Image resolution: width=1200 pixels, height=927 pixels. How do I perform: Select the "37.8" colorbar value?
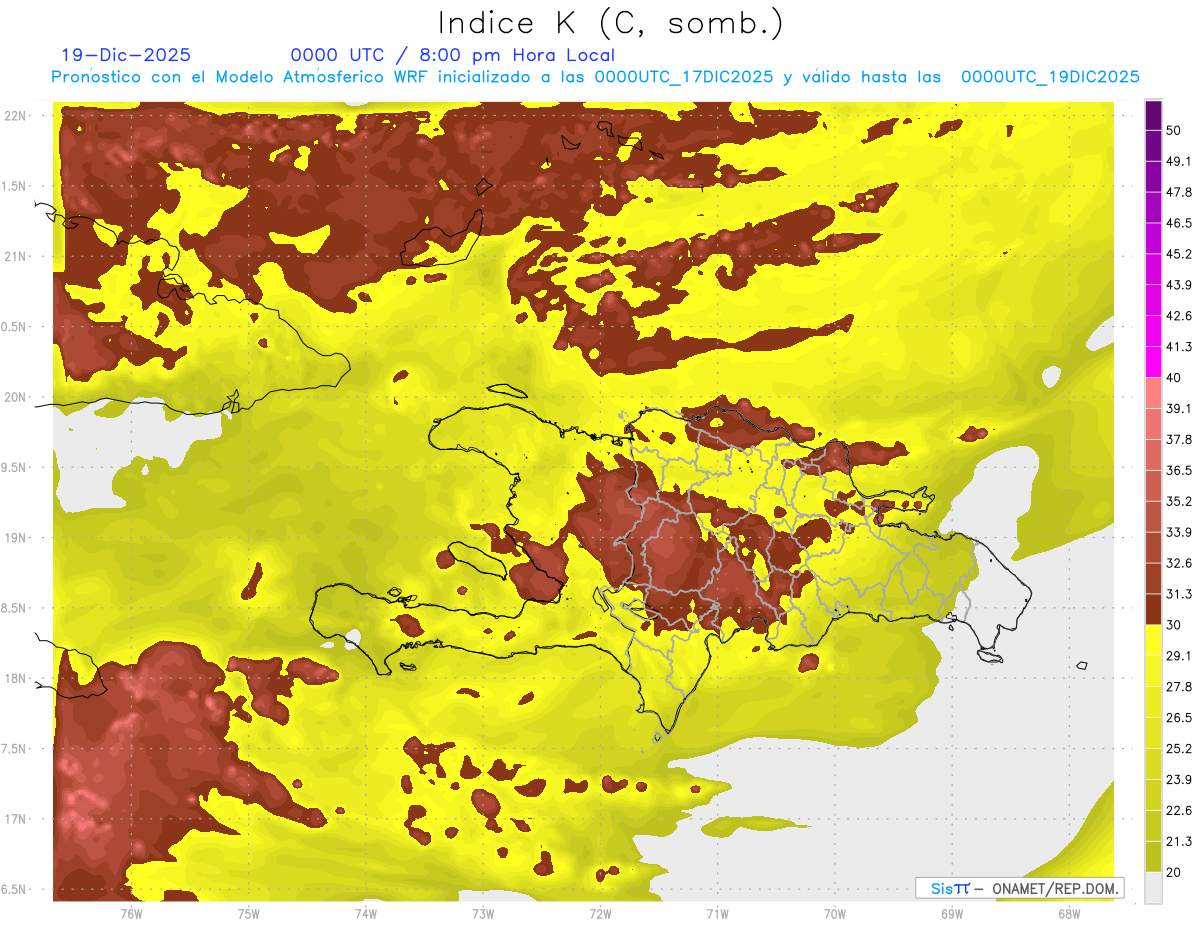[1179, 440]
